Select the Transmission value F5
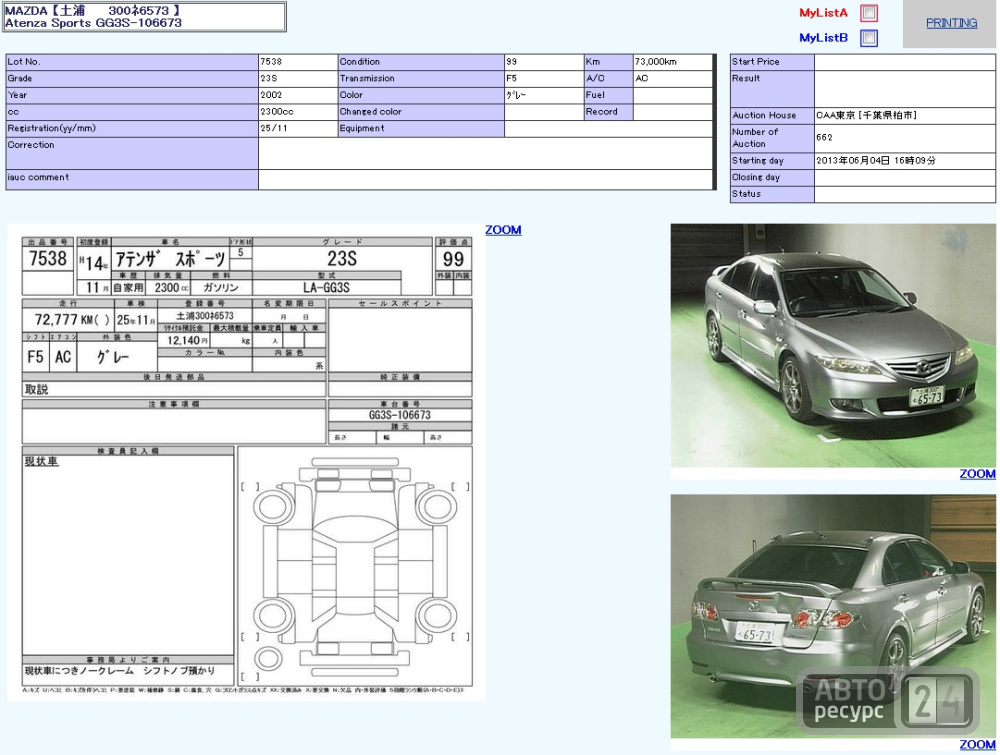The height and width of the screenshot is (755, 1000). click(x=511, y=78)
